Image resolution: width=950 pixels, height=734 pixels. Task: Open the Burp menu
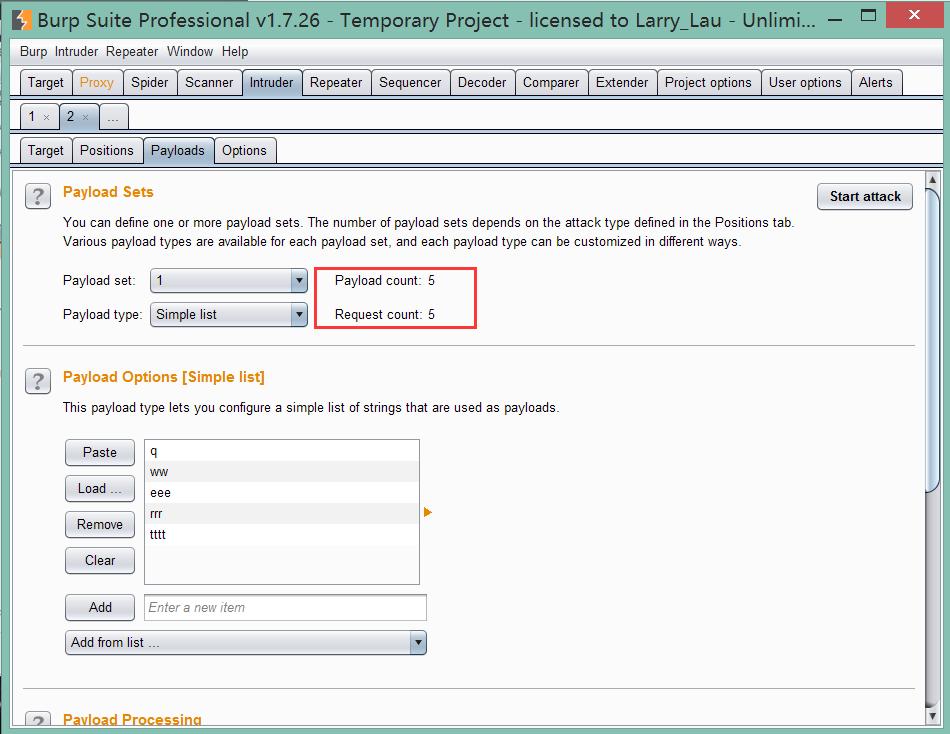(33, 52)
